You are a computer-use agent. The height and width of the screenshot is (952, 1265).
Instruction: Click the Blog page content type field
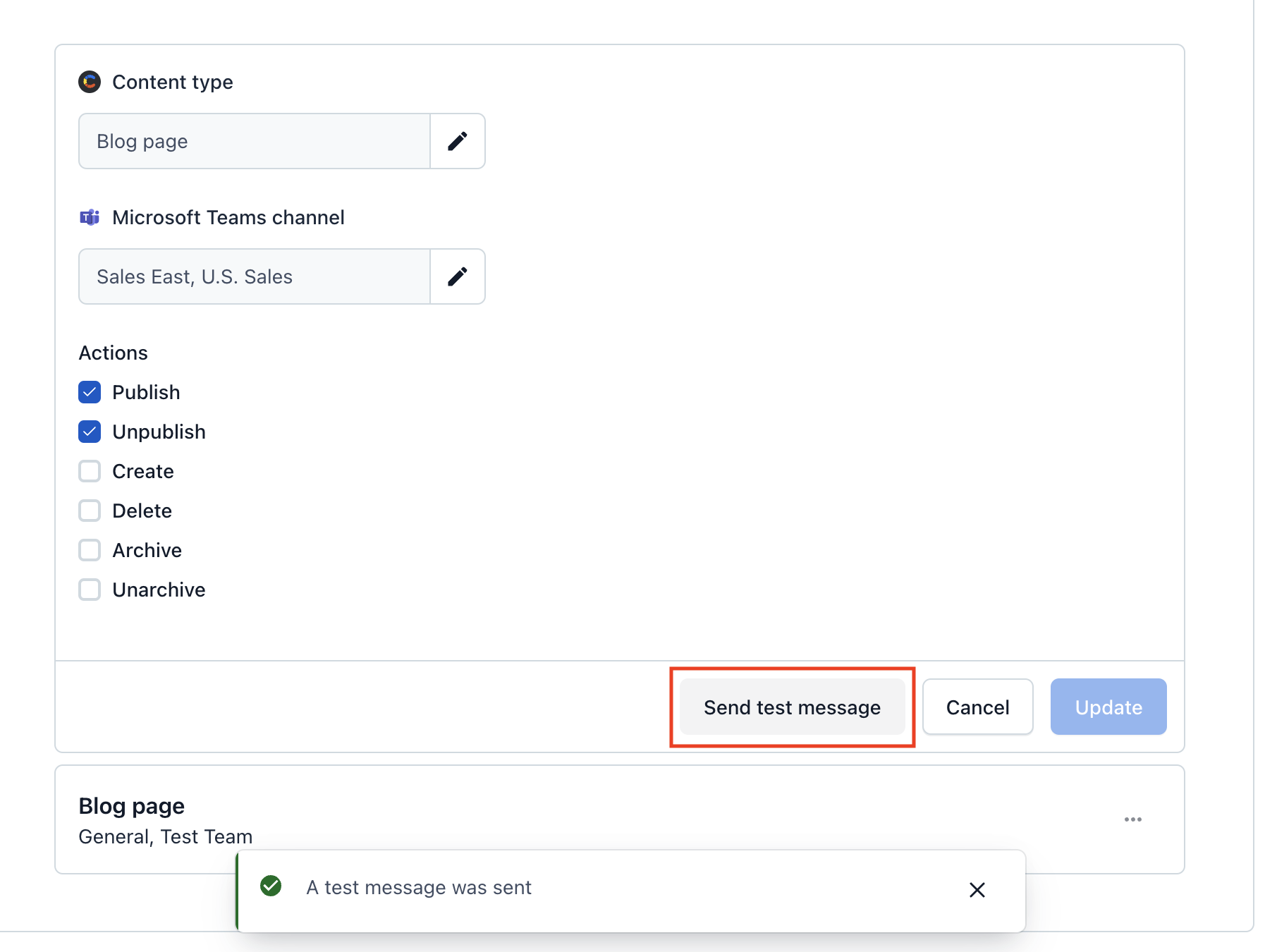255,141
